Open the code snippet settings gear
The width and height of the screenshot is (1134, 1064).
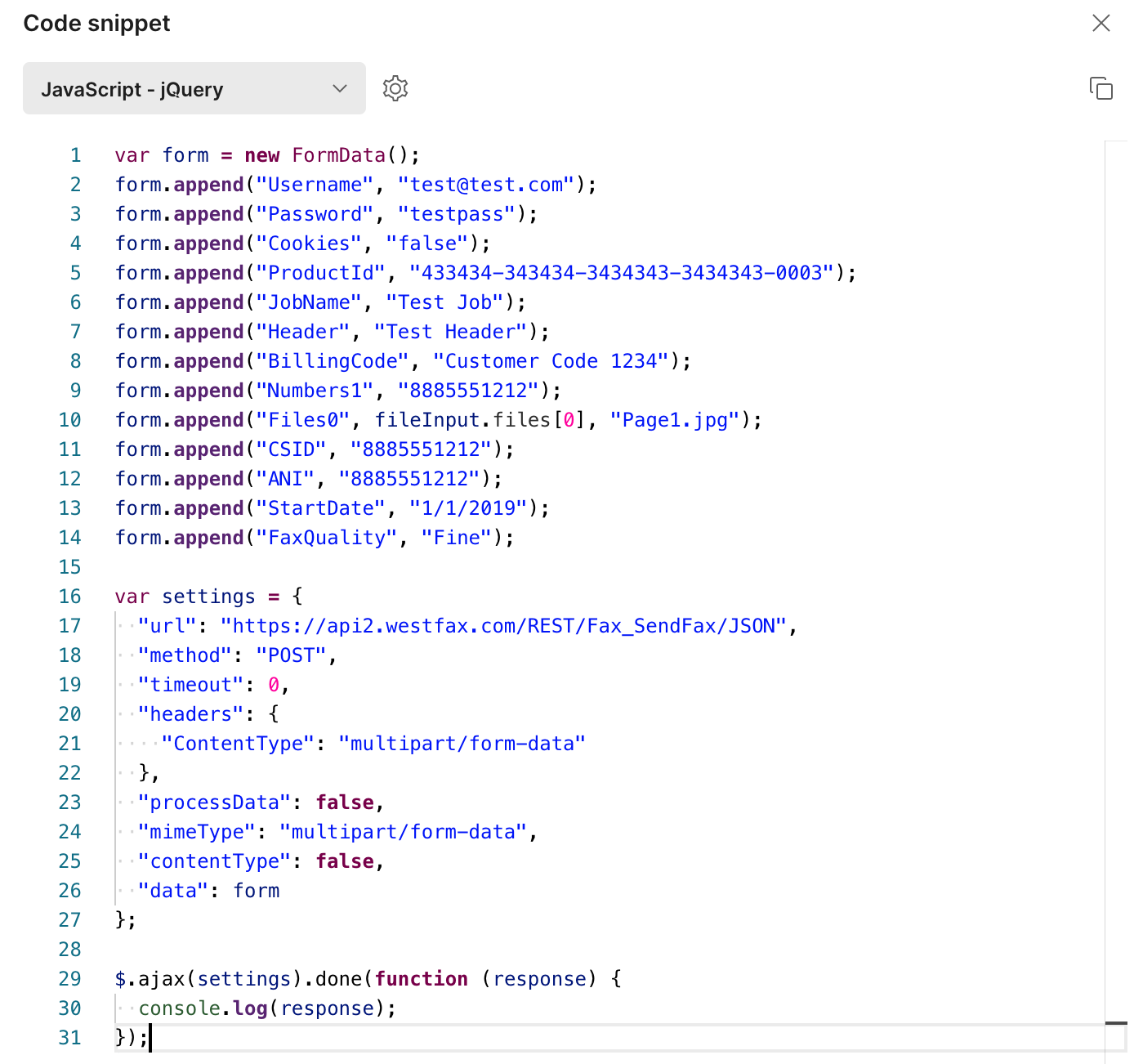pos(395,88)
